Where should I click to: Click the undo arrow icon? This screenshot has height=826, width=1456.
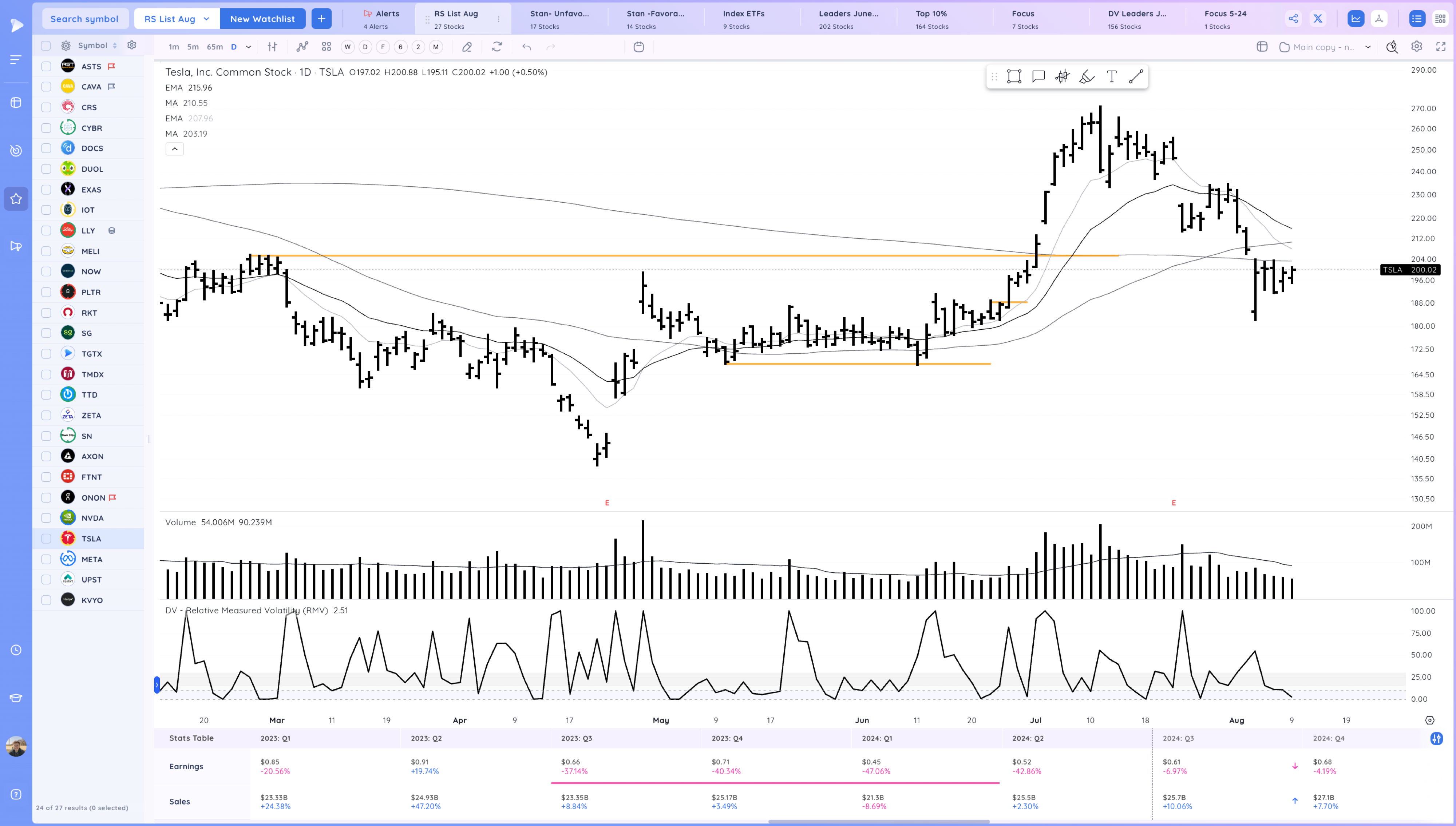coord(527,47)
